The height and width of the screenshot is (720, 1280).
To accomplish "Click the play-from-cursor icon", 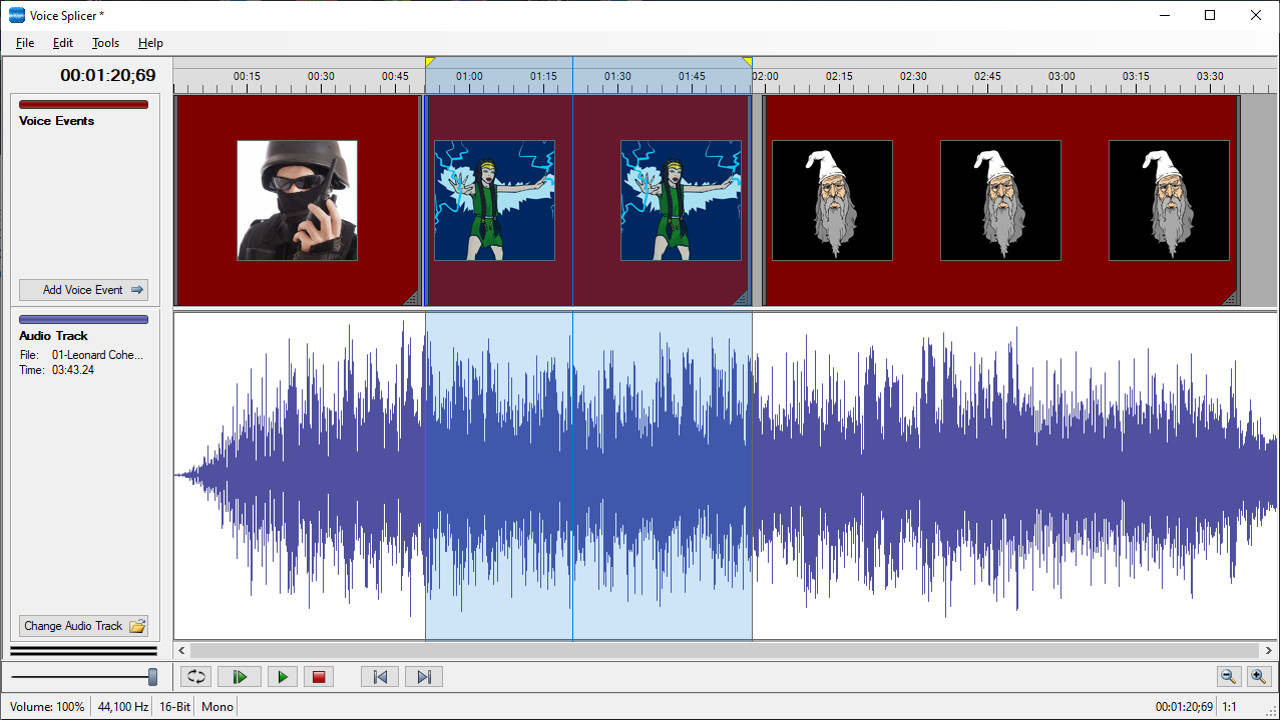I will [239, 677].
